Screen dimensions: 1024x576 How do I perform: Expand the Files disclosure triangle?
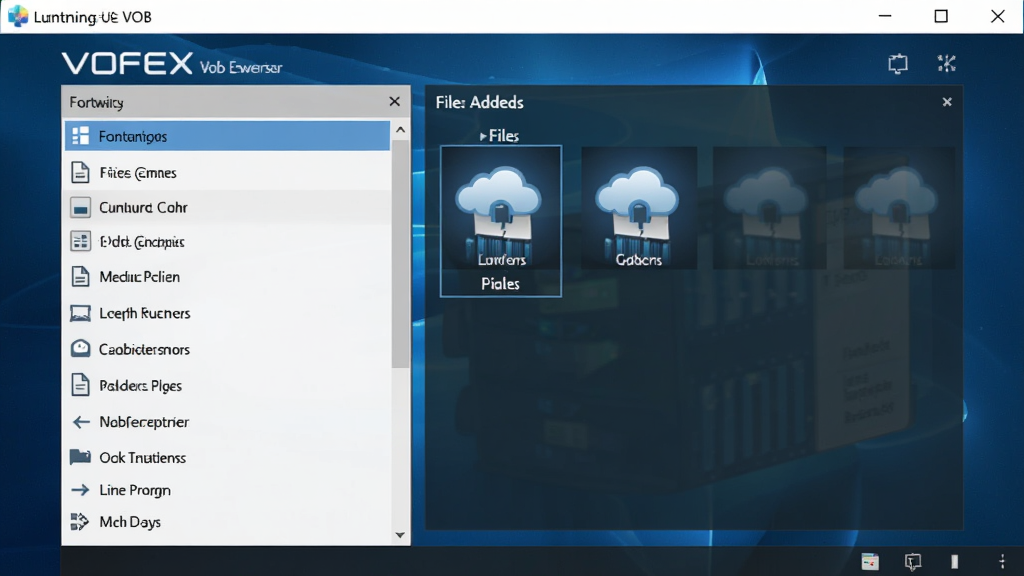(483, 136)
